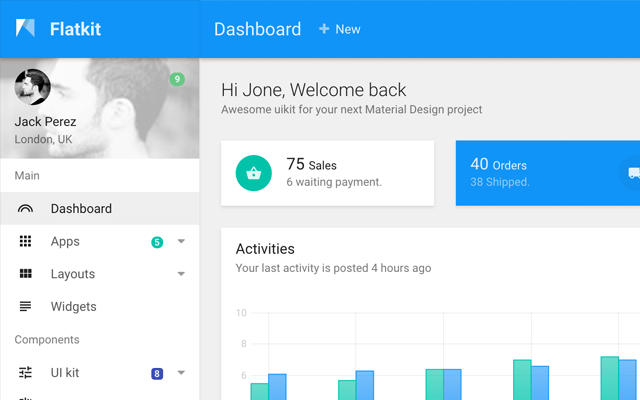Select Dashboard in the sidebar menu

[x=81, y=209]
